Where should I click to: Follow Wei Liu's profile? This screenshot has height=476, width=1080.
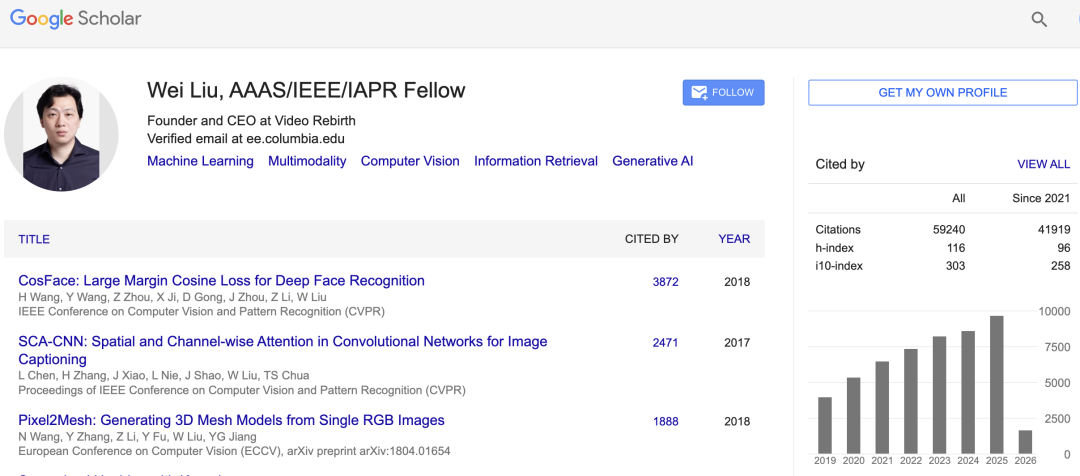(x=723, y=92)
